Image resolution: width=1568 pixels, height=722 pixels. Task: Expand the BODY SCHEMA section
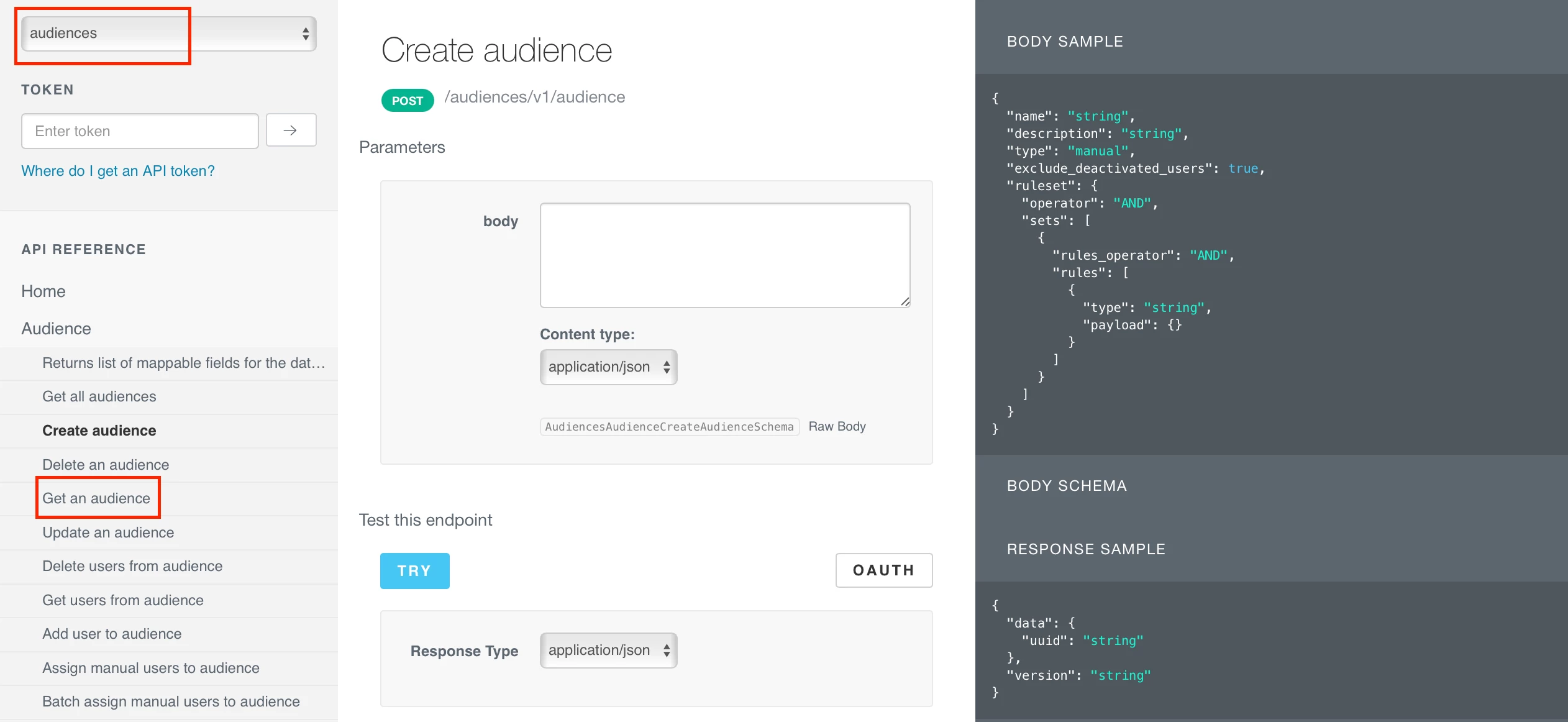tap(1067, 486)
